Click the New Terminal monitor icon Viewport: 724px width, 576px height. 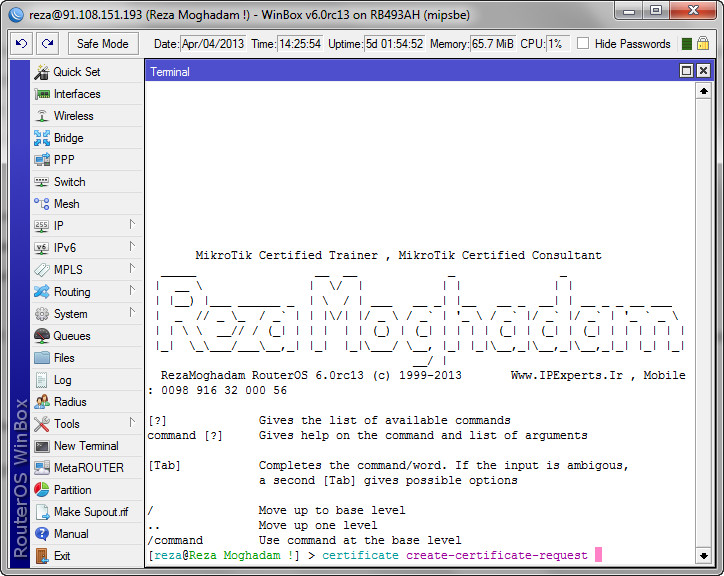pyautogui.click(x=42, y=446)
